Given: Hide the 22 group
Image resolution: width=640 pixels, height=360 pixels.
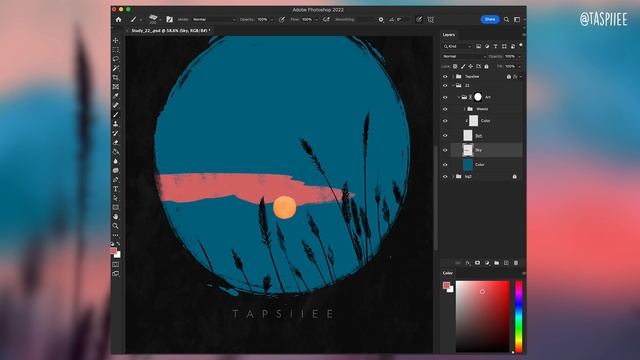Looking at the screenshot, I should (x=445, y=85).
